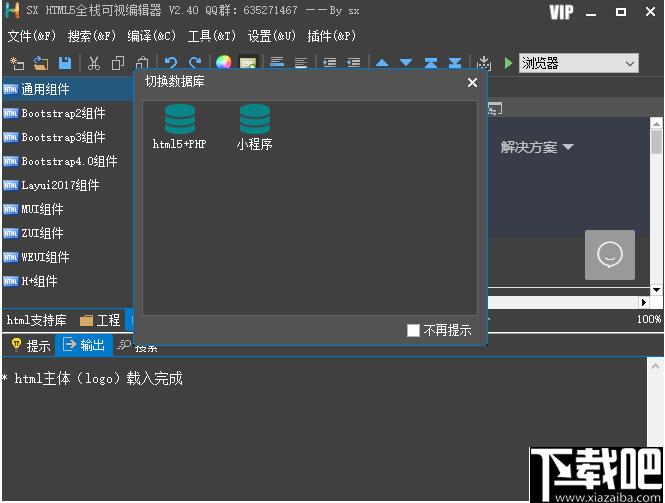Open the 工具(&T) menu

[212, 36]
